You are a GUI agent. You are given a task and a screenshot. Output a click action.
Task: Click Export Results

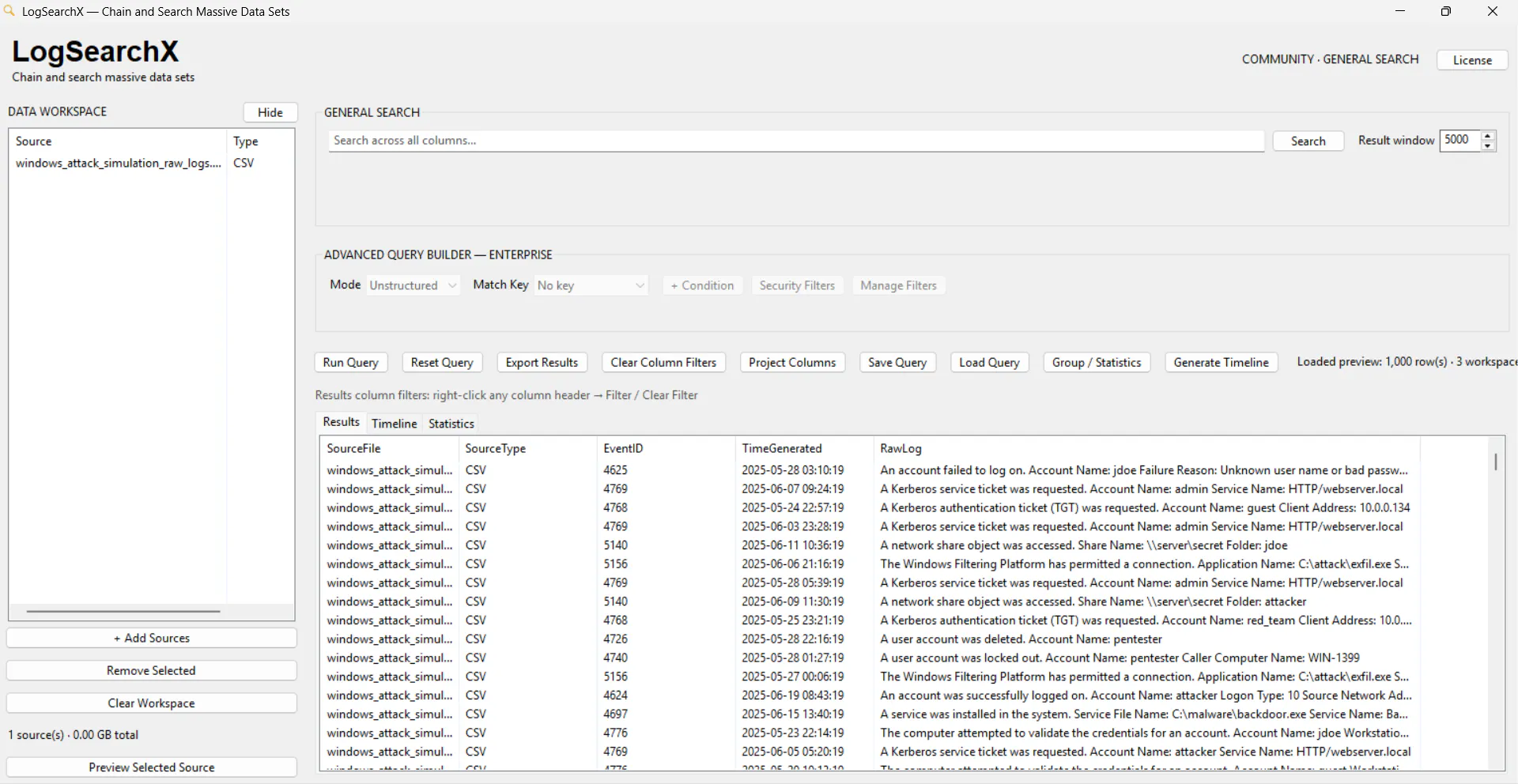pyautogui.click(x=542, y=362)
